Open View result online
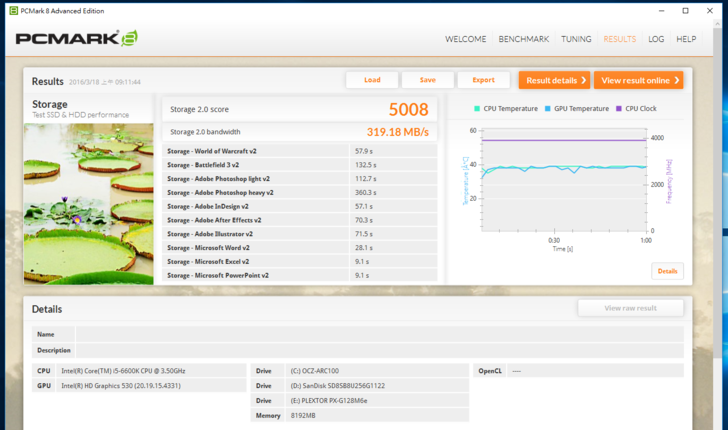This screenshot has width=728, height=430. pyautogui.click(x=638, y=80)
